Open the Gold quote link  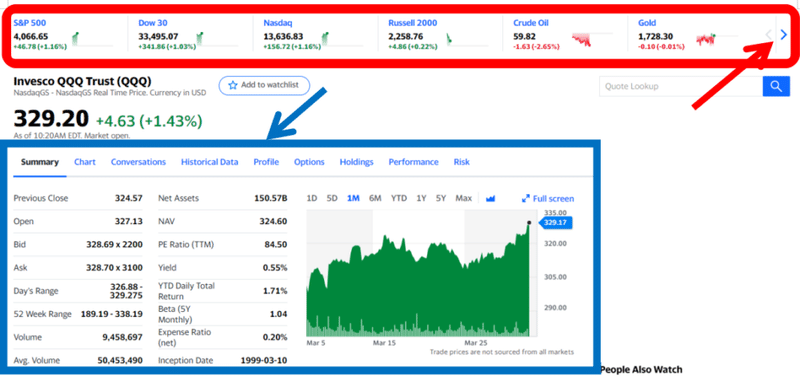pyautogui.click(x=647, y=23)
